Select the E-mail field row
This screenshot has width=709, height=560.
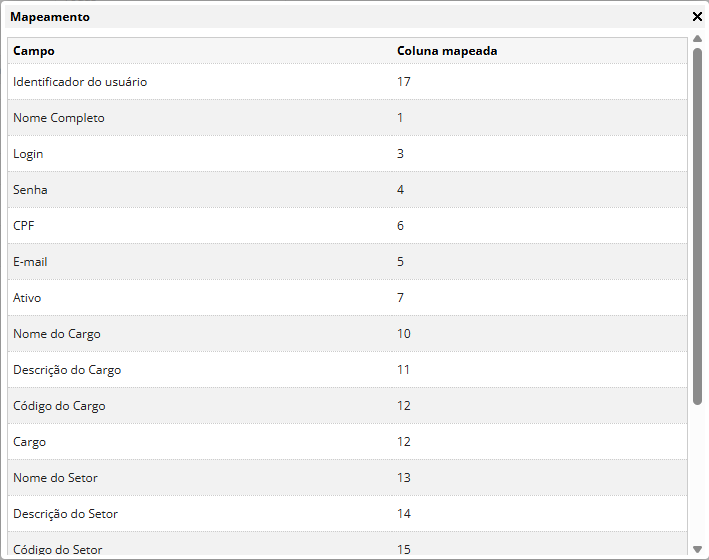click(30, 262)
